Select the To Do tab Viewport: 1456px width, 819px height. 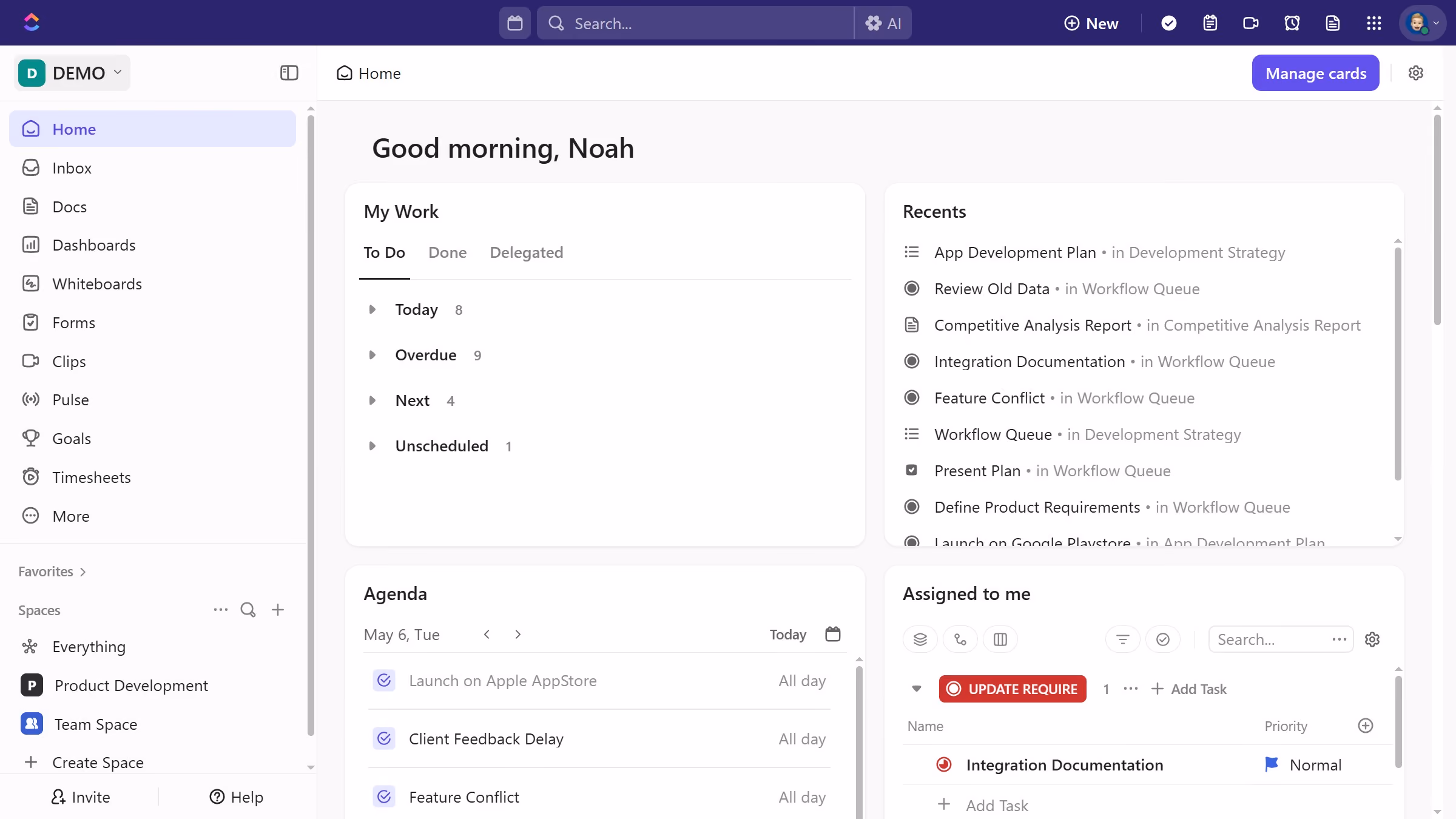(x=384, y=252)
